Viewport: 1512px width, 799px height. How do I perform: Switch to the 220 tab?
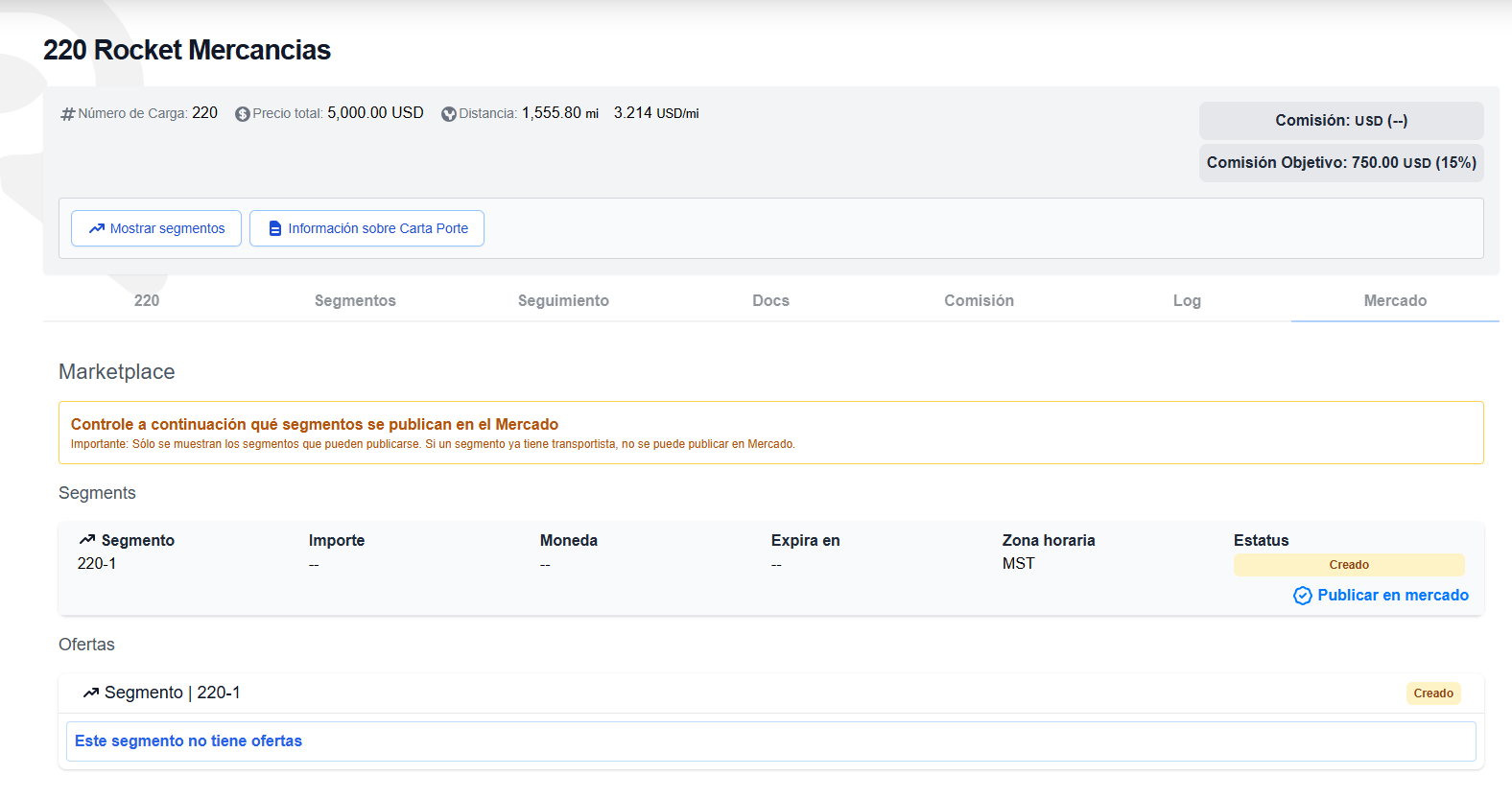tap(147, 300)
